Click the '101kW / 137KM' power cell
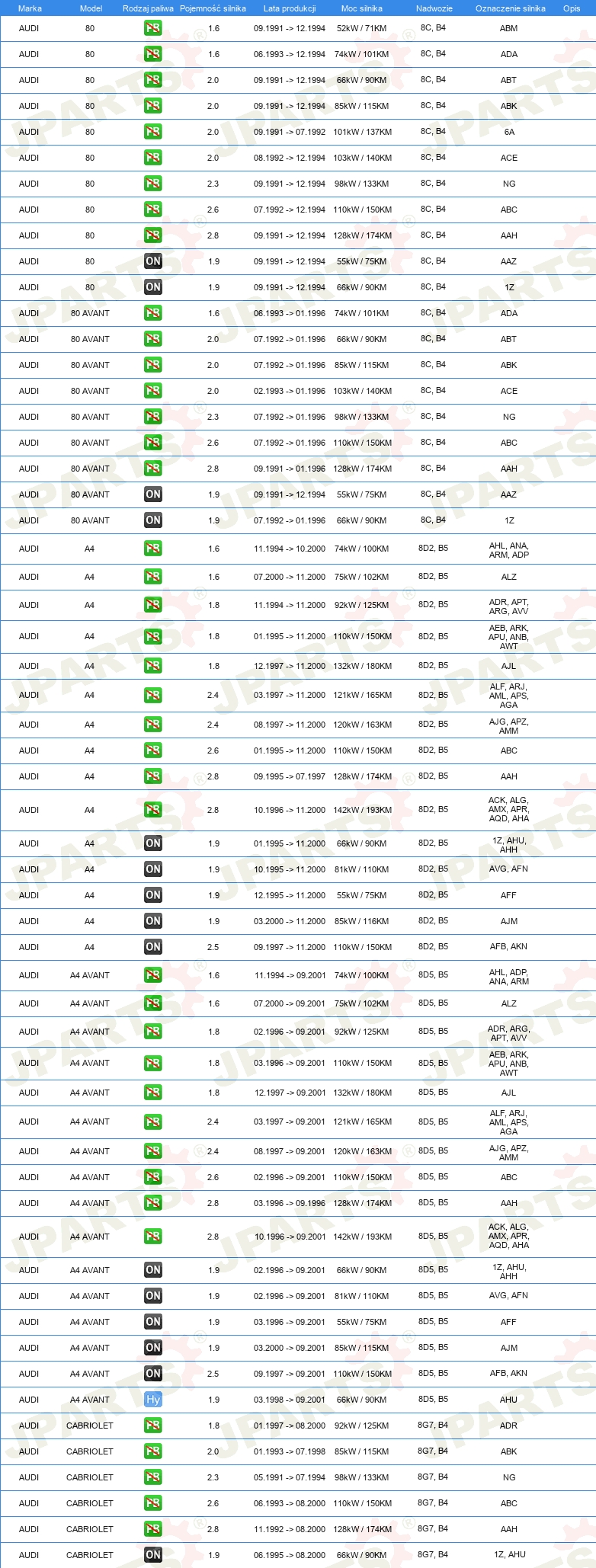The image size is (596, 1568). (x=362, y=132)
